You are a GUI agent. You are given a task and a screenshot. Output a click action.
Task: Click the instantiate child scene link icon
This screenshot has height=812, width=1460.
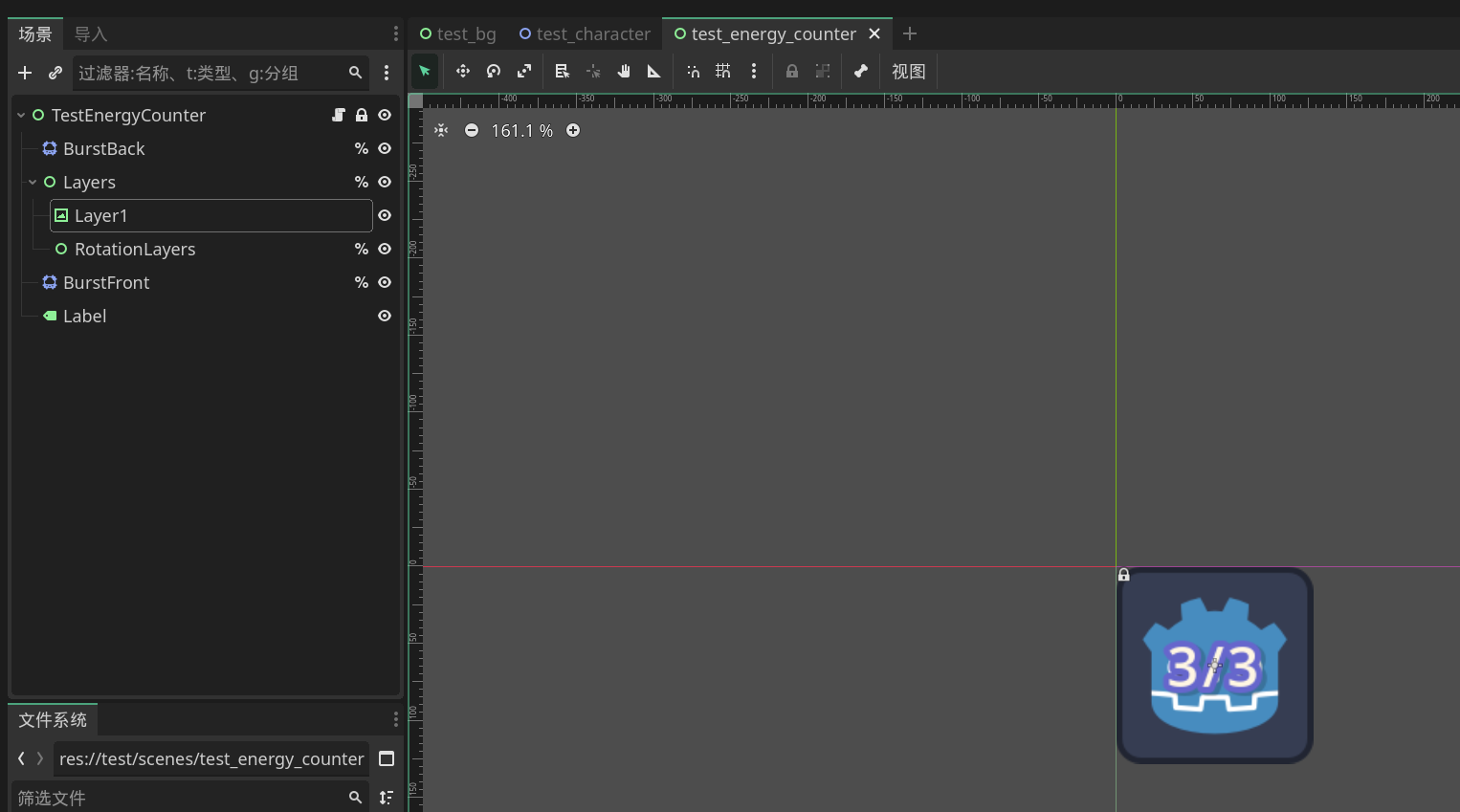[55, 73]
